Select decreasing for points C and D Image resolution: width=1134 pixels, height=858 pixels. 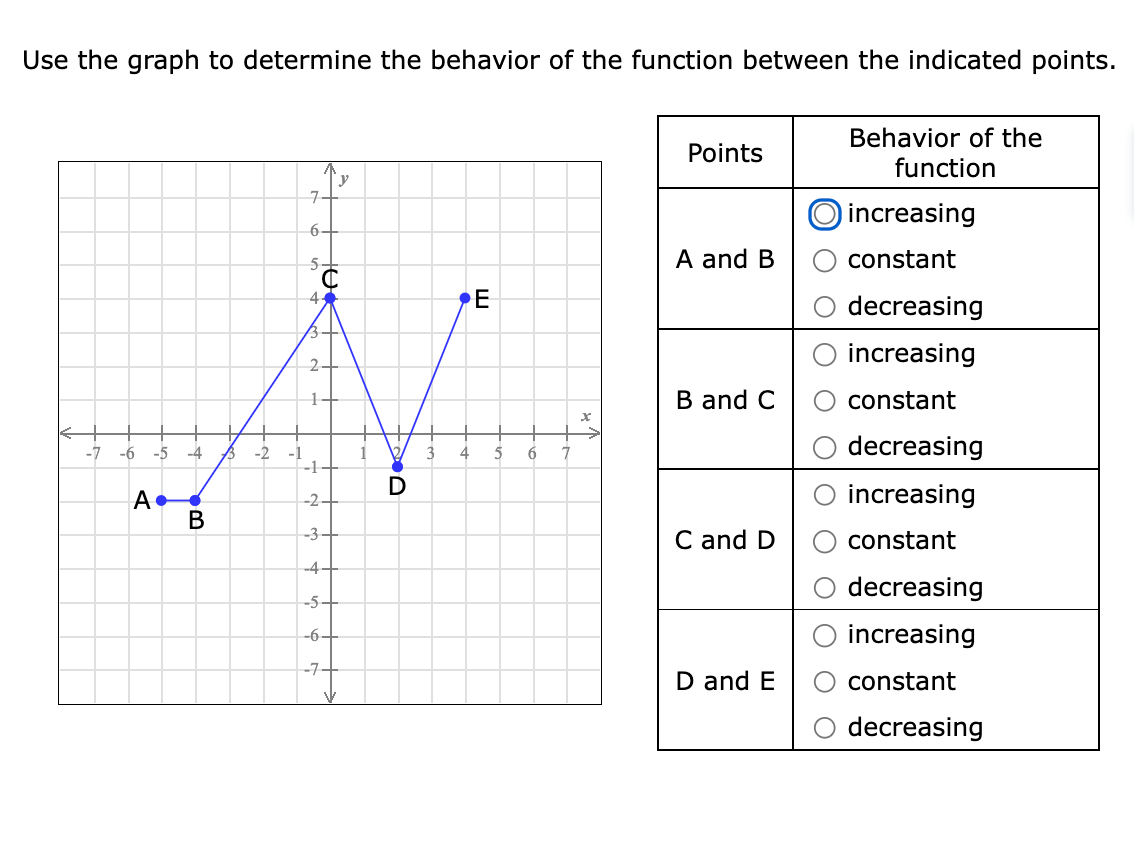pyautogui.click(x=823, y=587)
